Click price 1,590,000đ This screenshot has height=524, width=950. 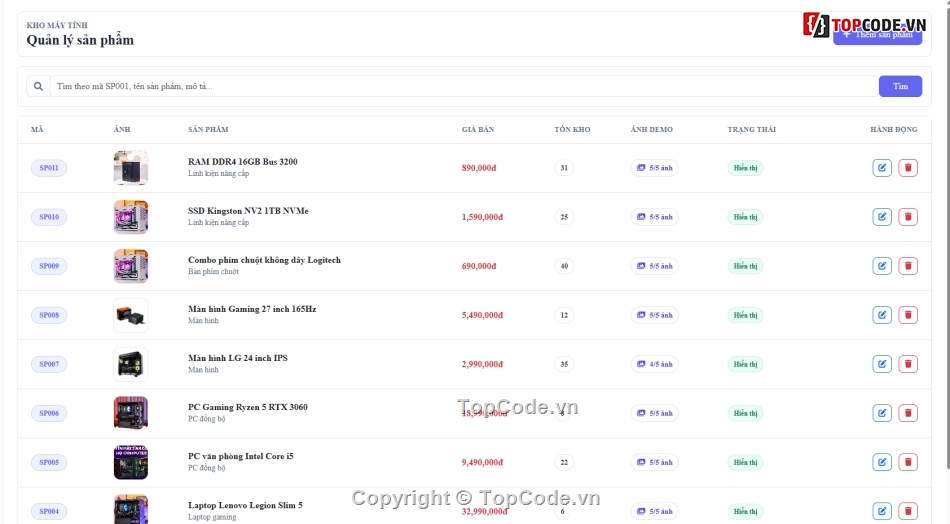(x=482, y=217)
